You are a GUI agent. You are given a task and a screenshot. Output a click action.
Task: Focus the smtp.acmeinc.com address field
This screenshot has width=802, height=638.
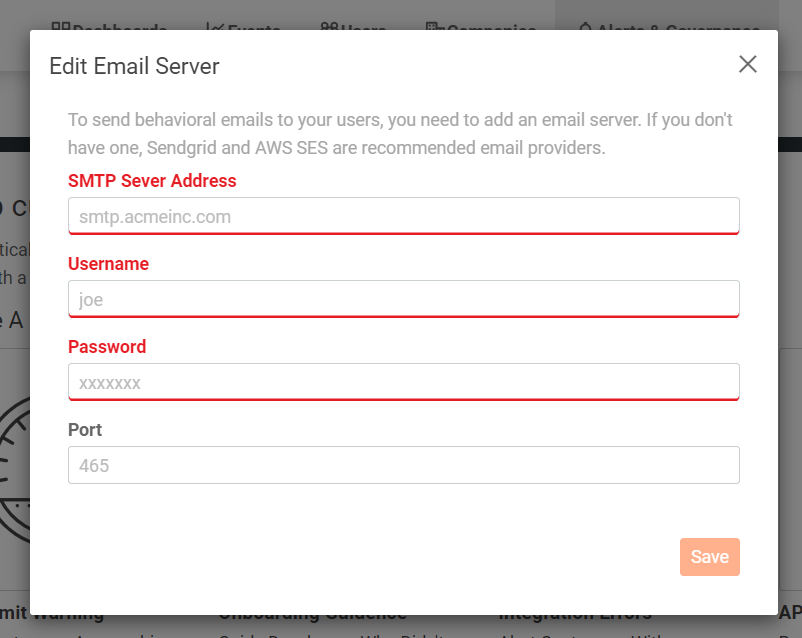pyautogui.click(x=404, y=216)
